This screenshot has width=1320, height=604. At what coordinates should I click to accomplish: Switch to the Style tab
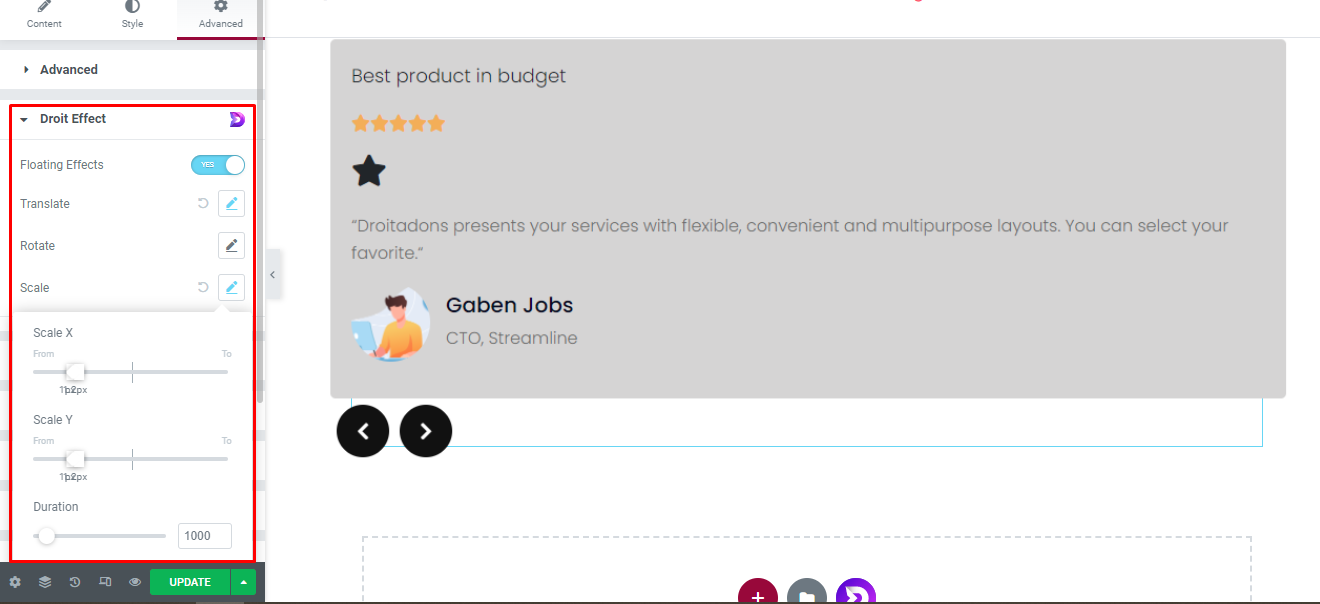tap(132, 15)
